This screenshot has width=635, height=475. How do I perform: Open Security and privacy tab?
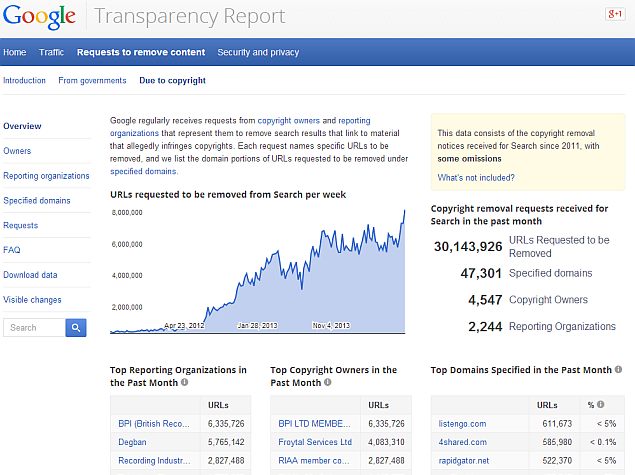pyautogui.click(x=258, y=52)
